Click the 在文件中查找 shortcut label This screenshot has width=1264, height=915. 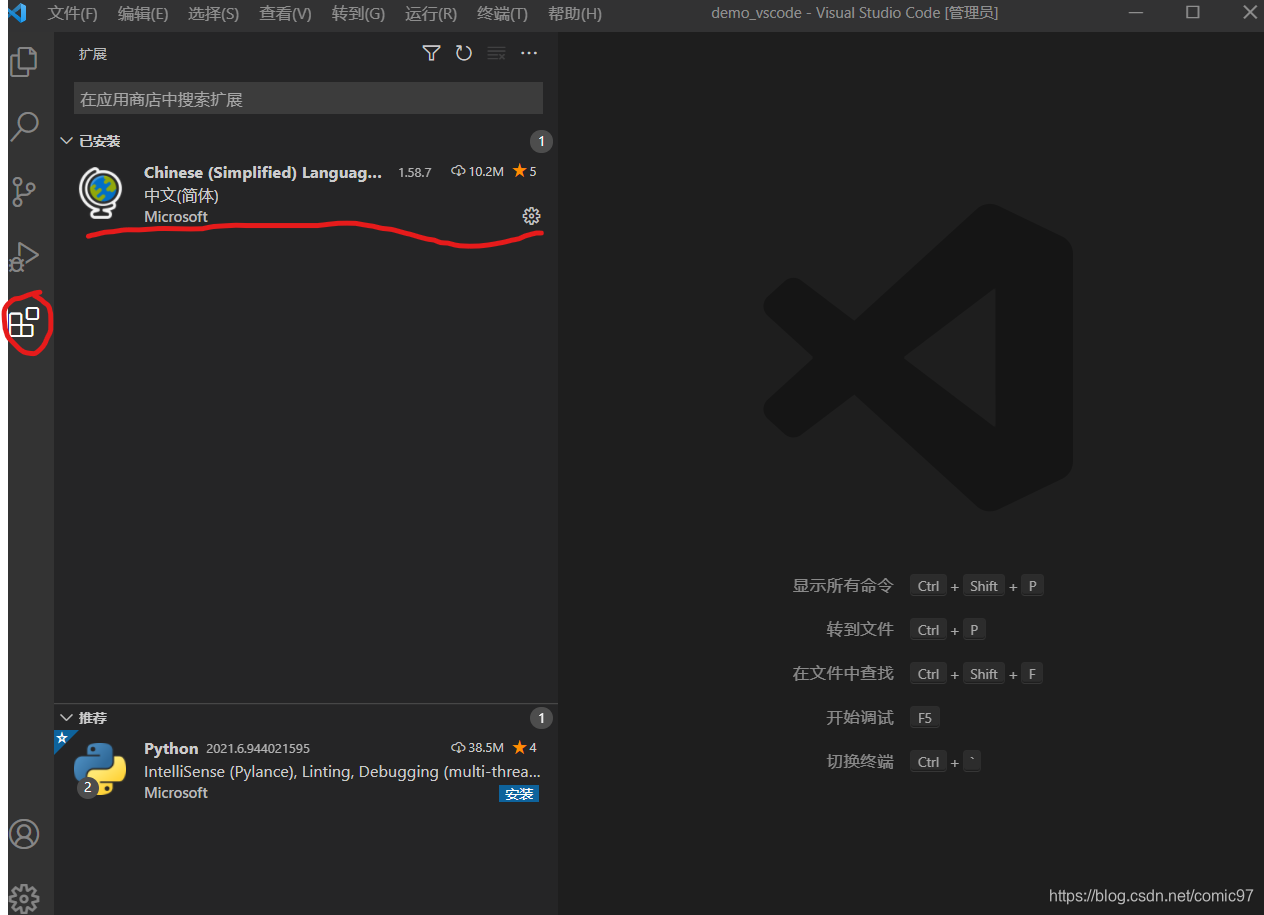(843, 674)
